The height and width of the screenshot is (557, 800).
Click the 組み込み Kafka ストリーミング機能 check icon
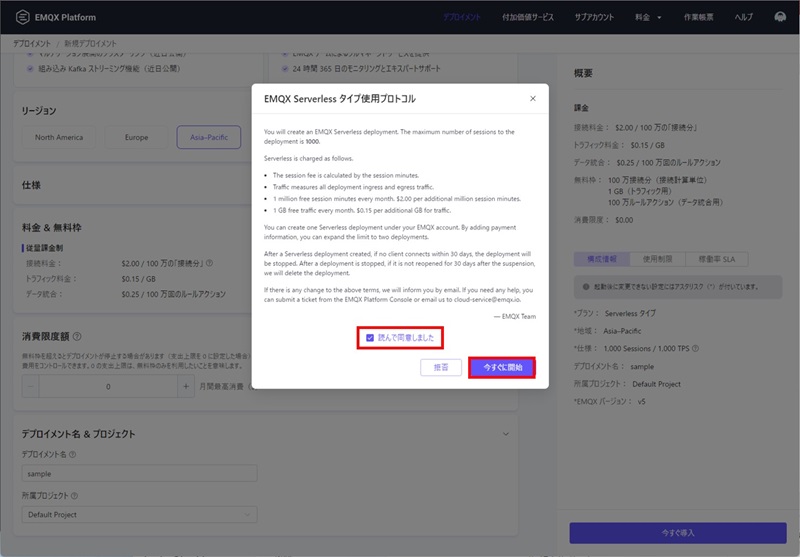click(x=30, y=68)
